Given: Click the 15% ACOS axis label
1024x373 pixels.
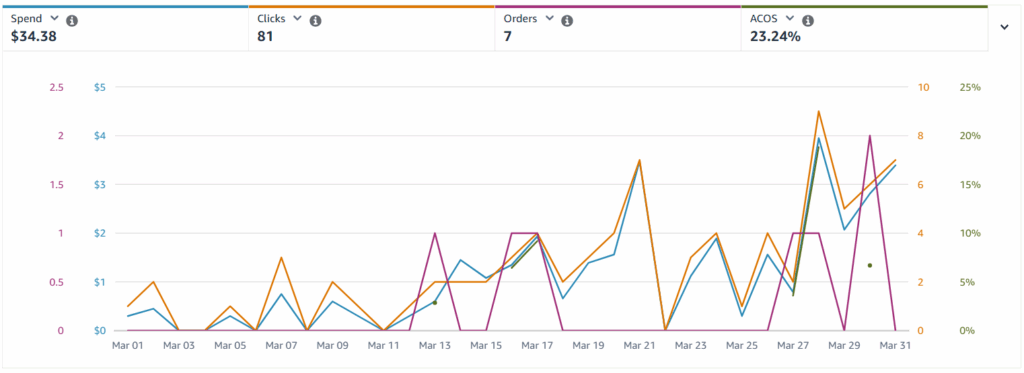Looking at the screenshot, I should click(x=970, y=185).
